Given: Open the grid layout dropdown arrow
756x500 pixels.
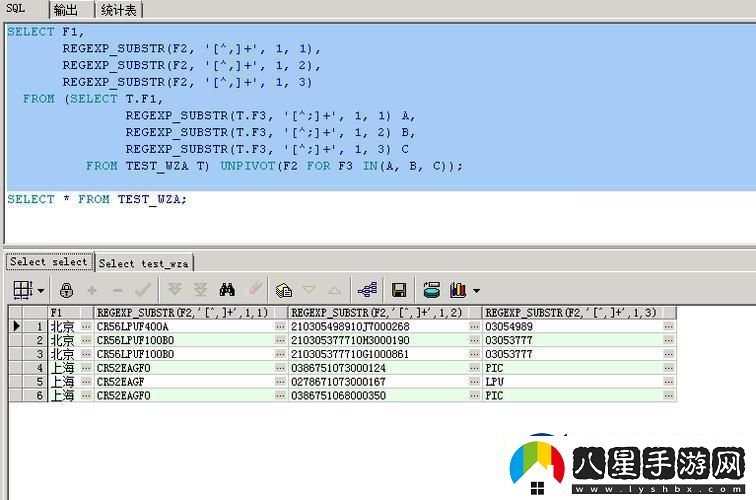Looking at the screenshot, I should coord(40,291).
